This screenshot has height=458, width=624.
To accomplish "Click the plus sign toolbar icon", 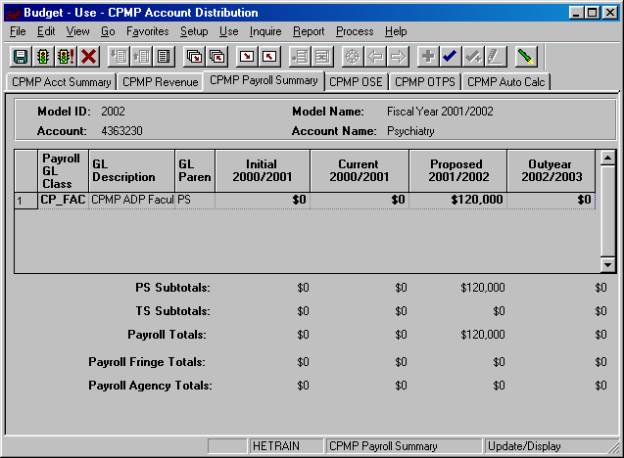I will (x=427, y=56).
